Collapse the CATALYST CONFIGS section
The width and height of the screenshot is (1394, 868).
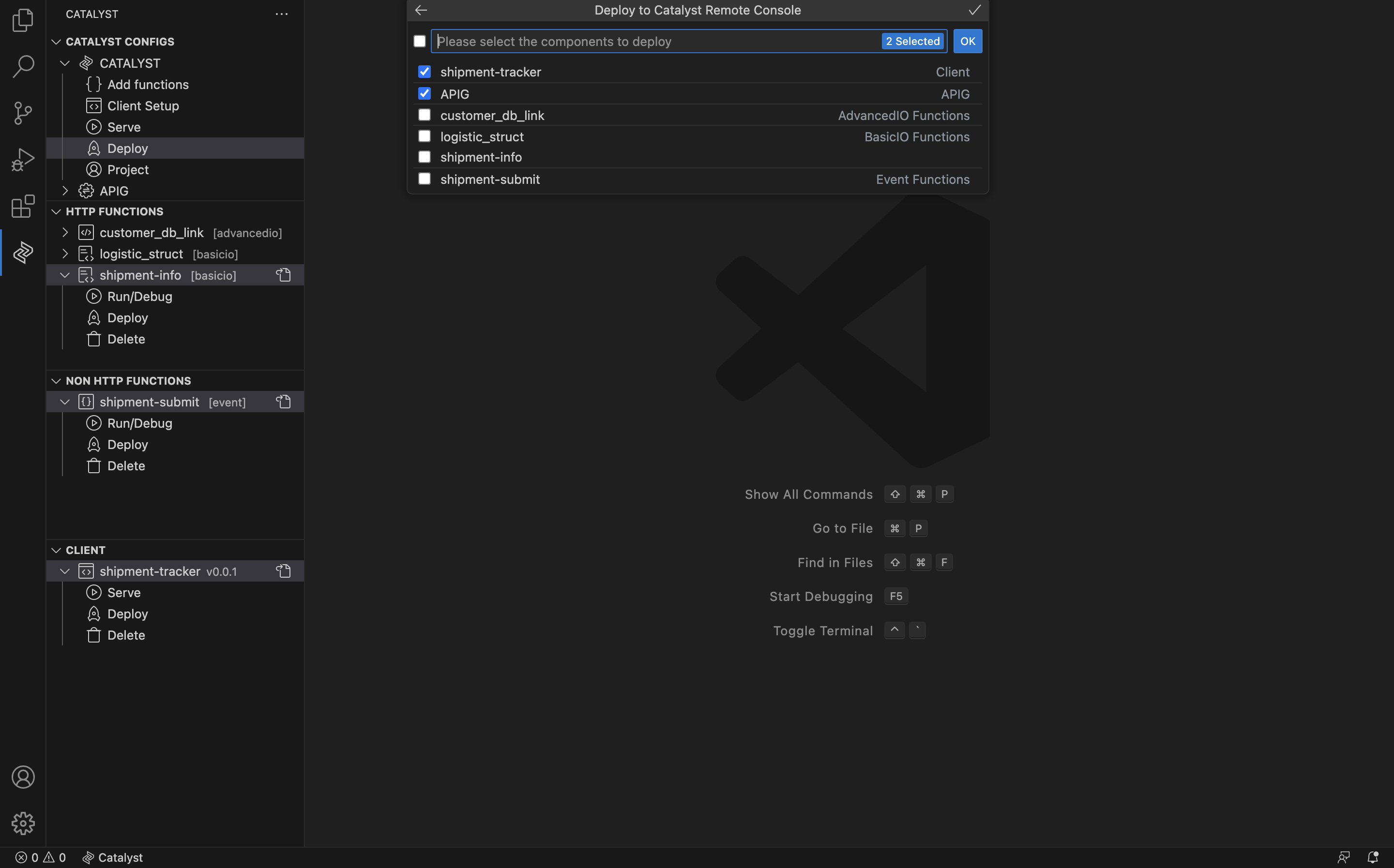click(x=56, y=41)
